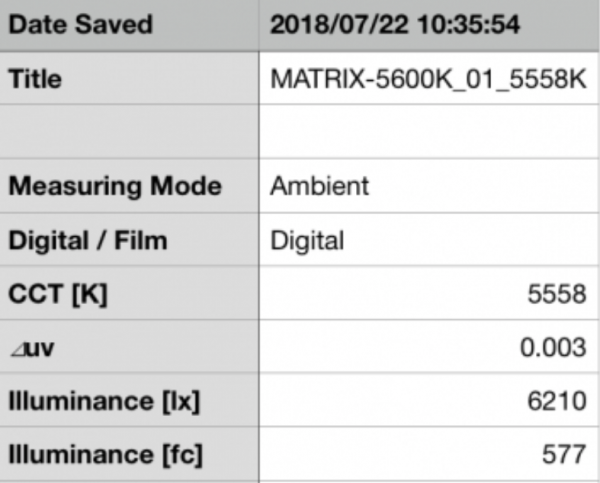Click the blank cell beneath the Title label
Screen dimensions: 600x483
pos(129,132)
